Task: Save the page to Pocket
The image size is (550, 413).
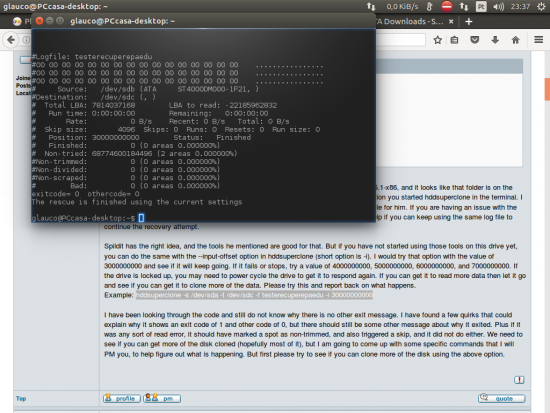Action: point(475,40)
